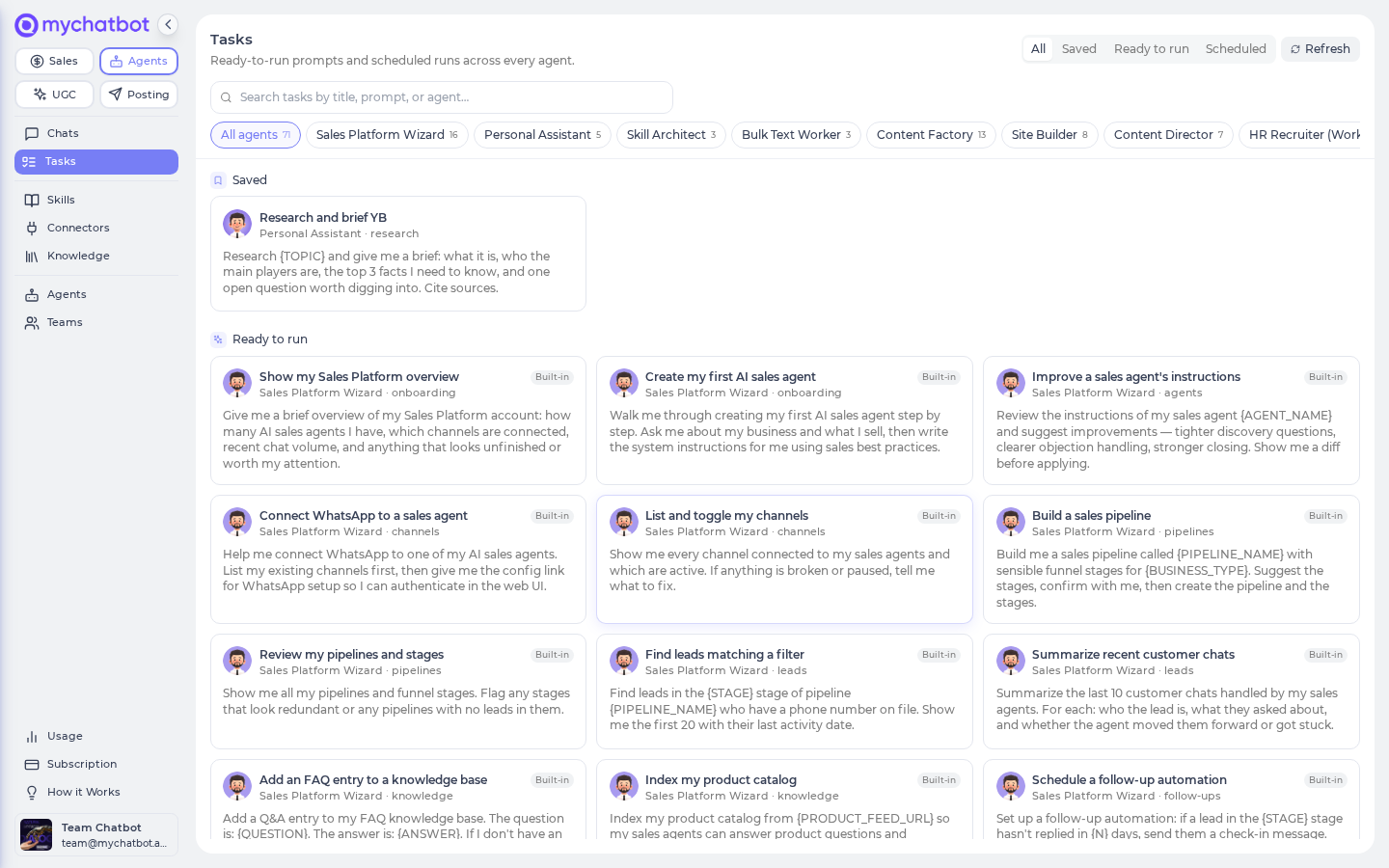Filter by All agents chip

click(x=256, y=135)
